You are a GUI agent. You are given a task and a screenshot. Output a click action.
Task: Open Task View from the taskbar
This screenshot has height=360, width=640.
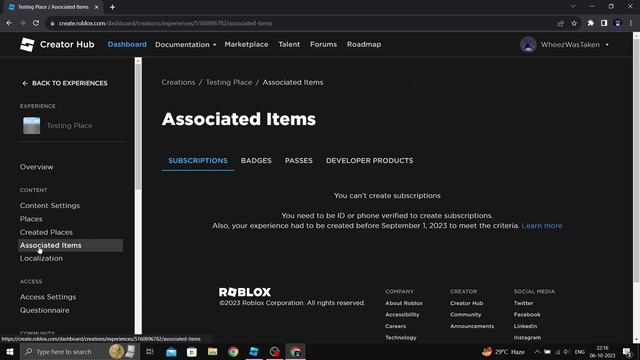pos(150,351)
